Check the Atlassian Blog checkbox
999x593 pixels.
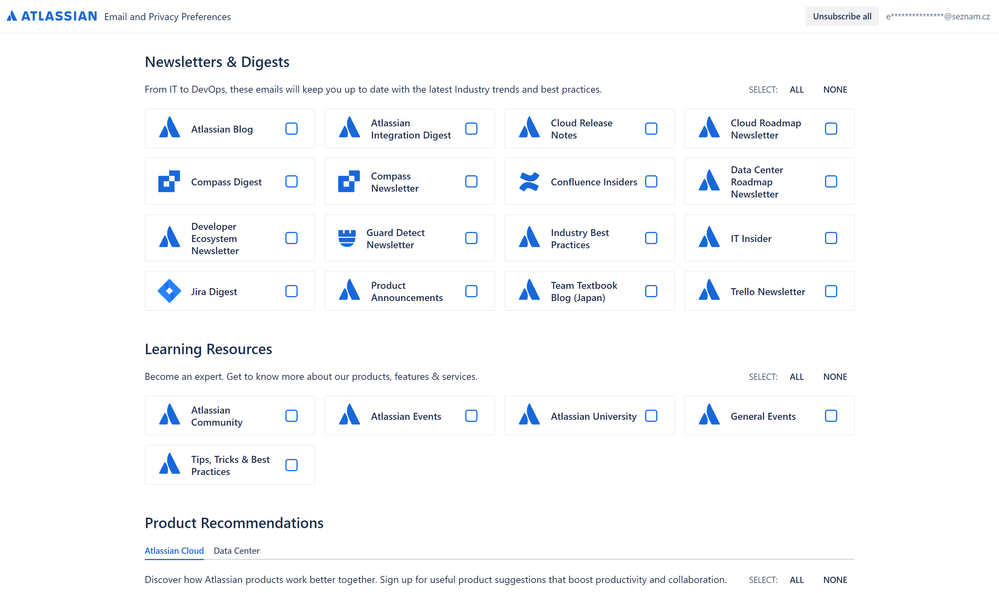[x=291, y=129]
